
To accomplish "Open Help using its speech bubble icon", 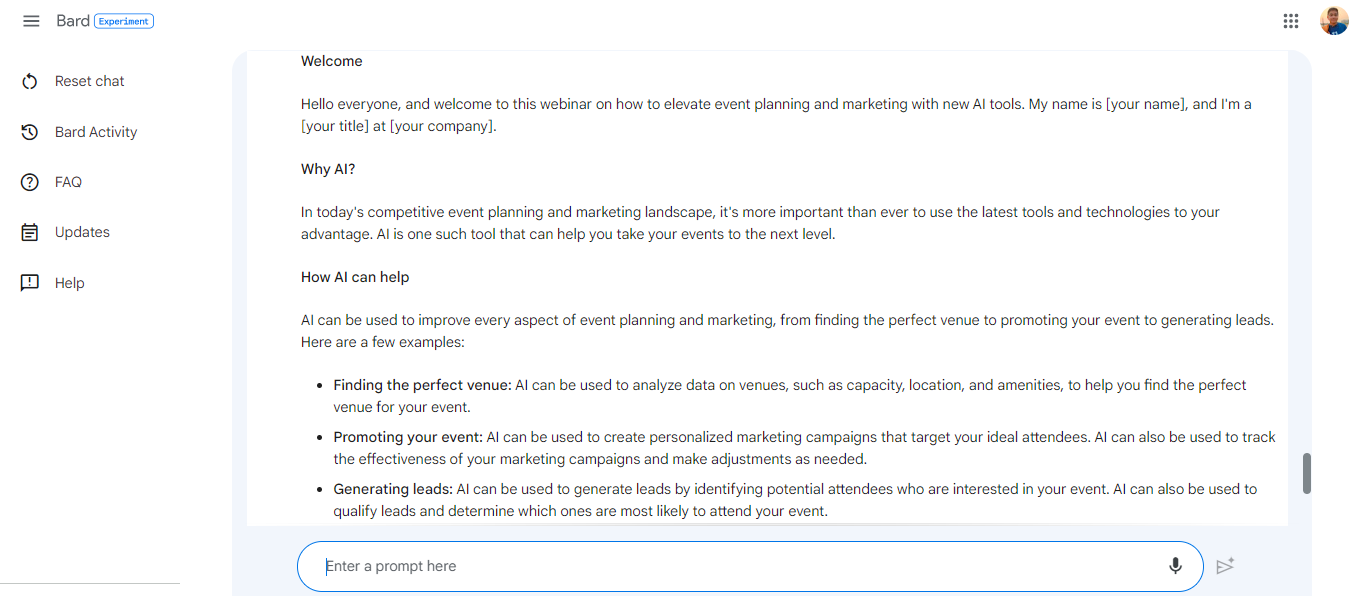I will (29, 282).
